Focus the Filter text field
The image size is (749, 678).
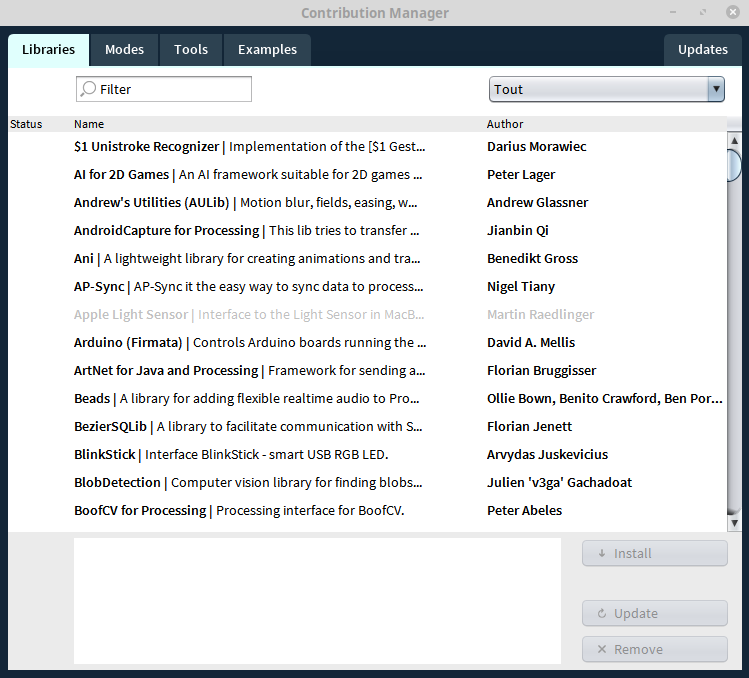click(170, 89)
